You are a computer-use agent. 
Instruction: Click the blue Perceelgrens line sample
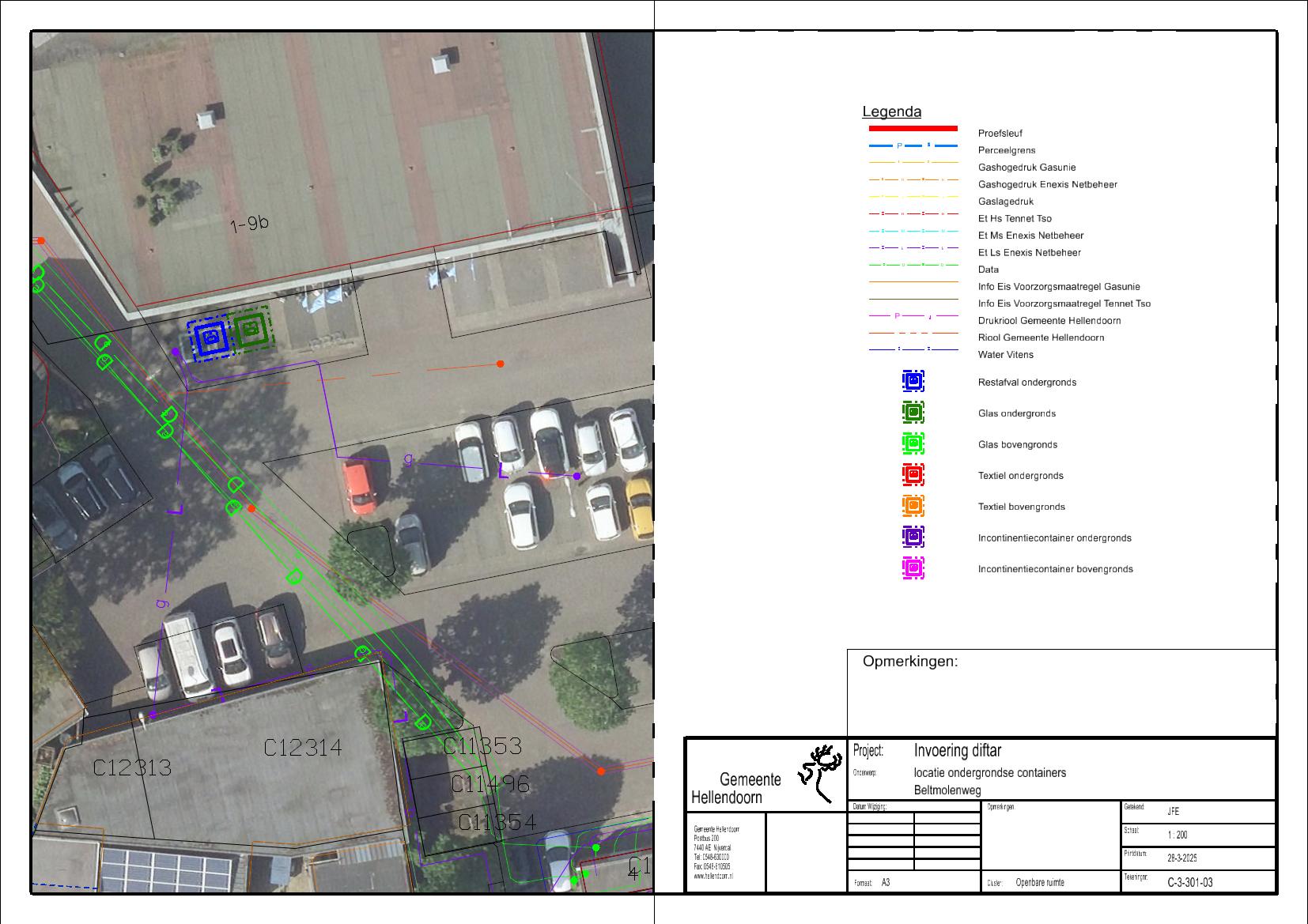913,146
